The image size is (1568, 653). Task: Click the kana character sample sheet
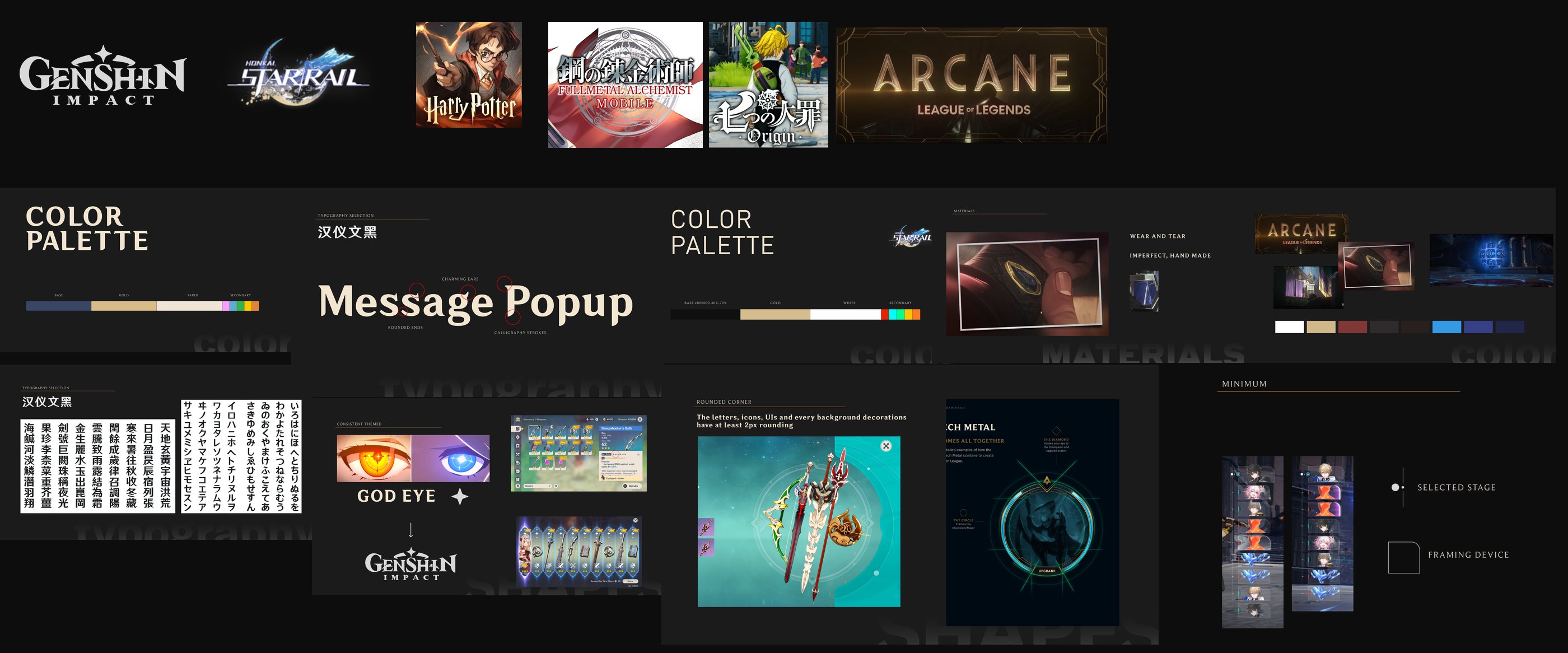pyautogui.click(x=241, y=456)
